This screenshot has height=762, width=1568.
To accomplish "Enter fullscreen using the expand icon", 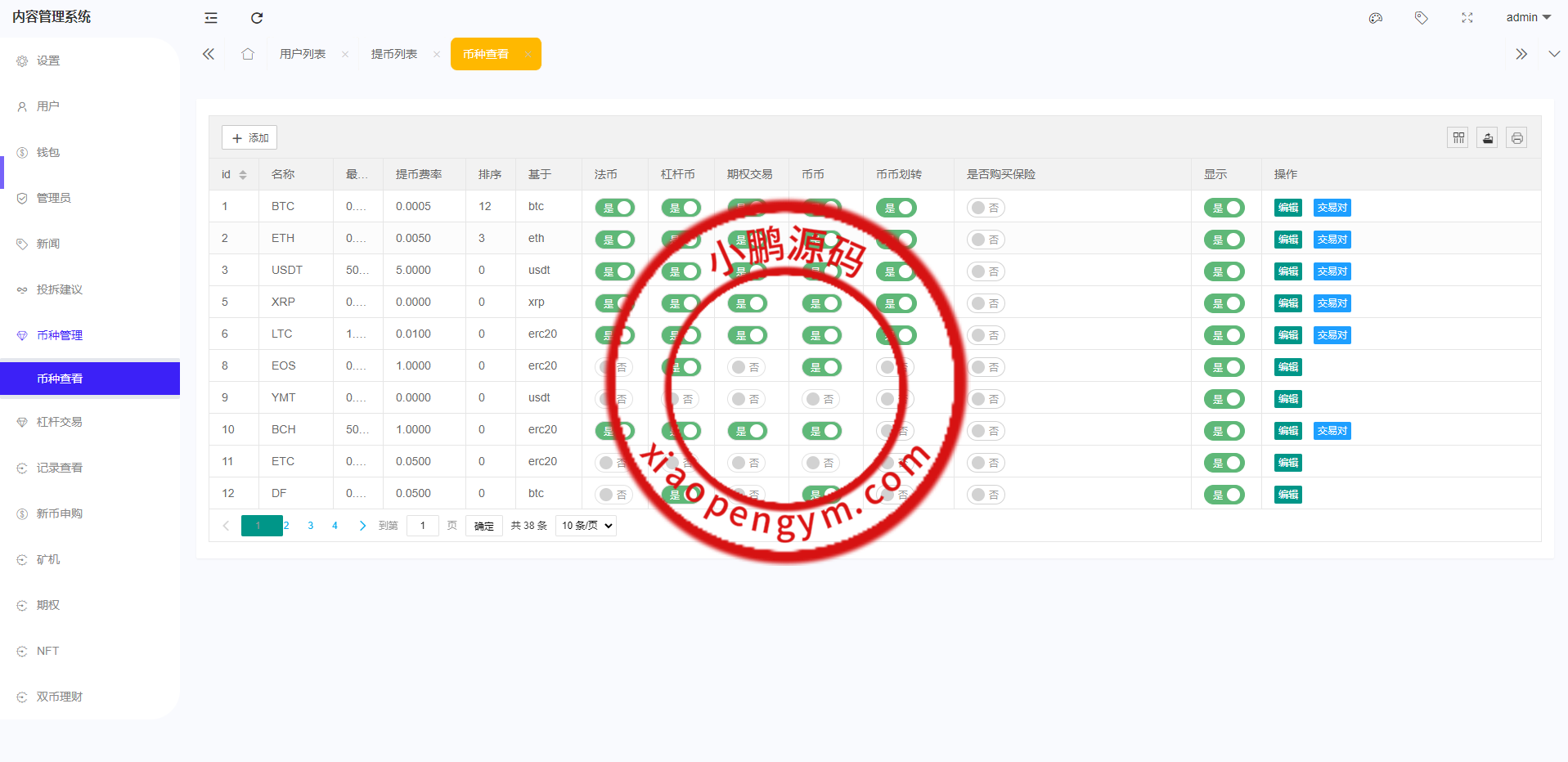I will pos(1467,18).
